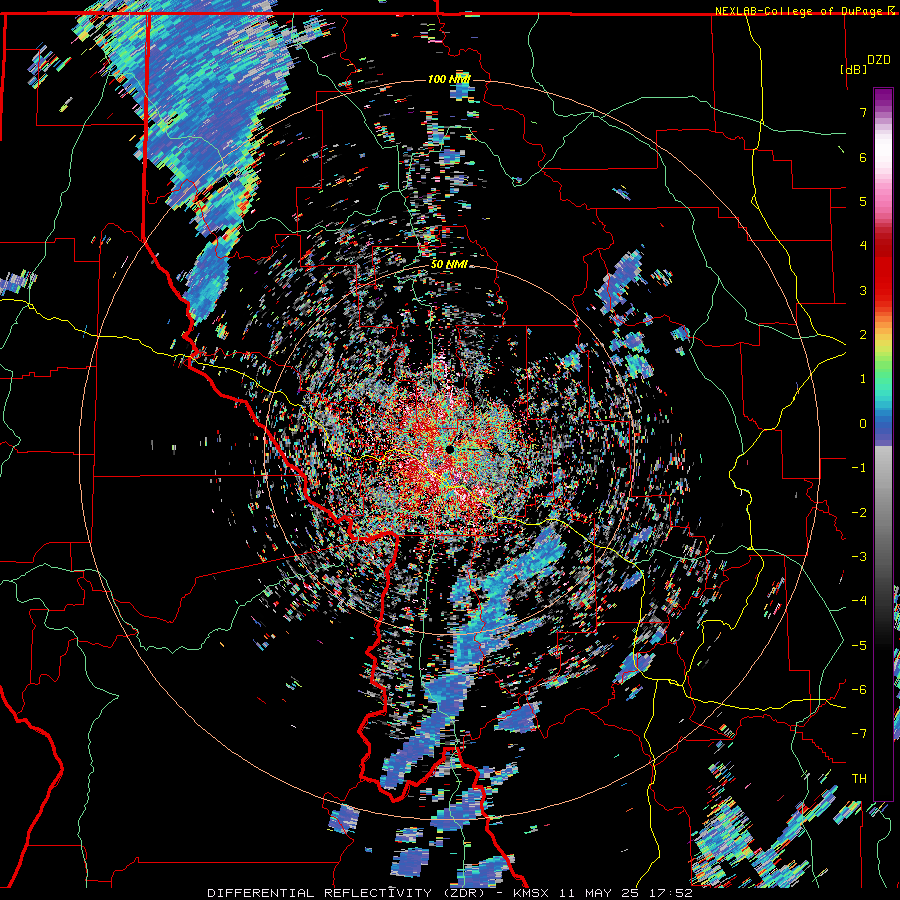Click the color scale value 2

863,335
